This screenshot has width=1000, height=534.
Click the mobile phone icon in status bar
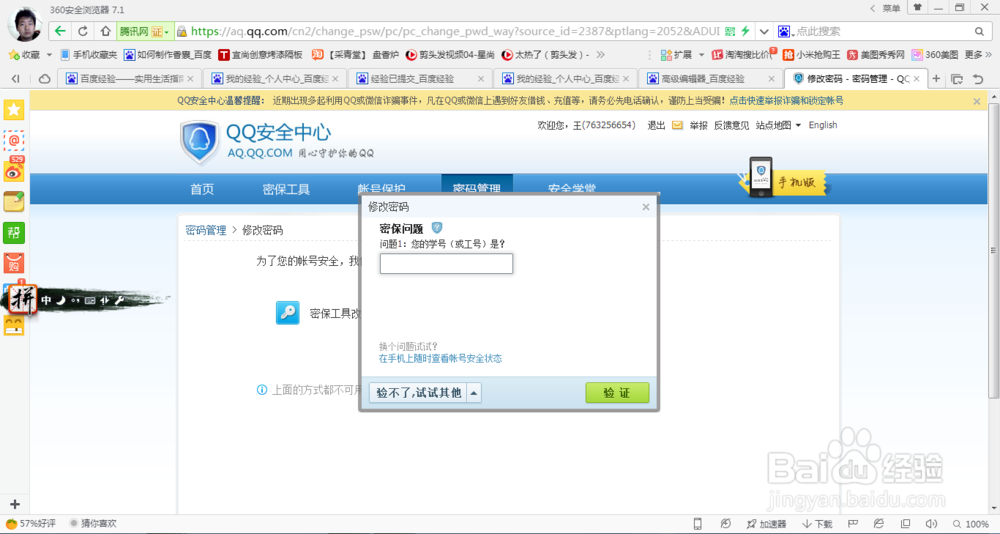click(x=697, y=524)
